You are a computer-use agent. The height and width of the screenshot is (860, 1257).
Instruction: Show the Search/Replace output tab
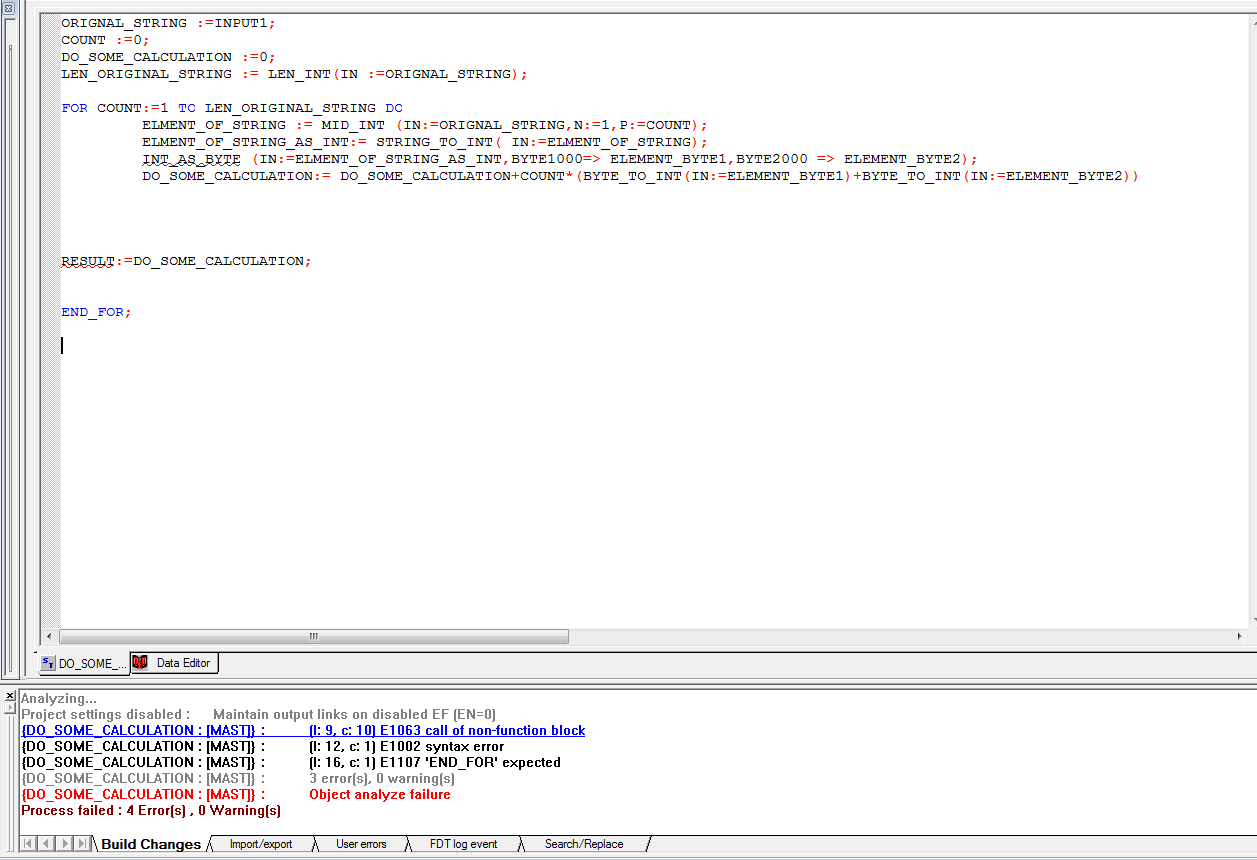tap(584, 844)
